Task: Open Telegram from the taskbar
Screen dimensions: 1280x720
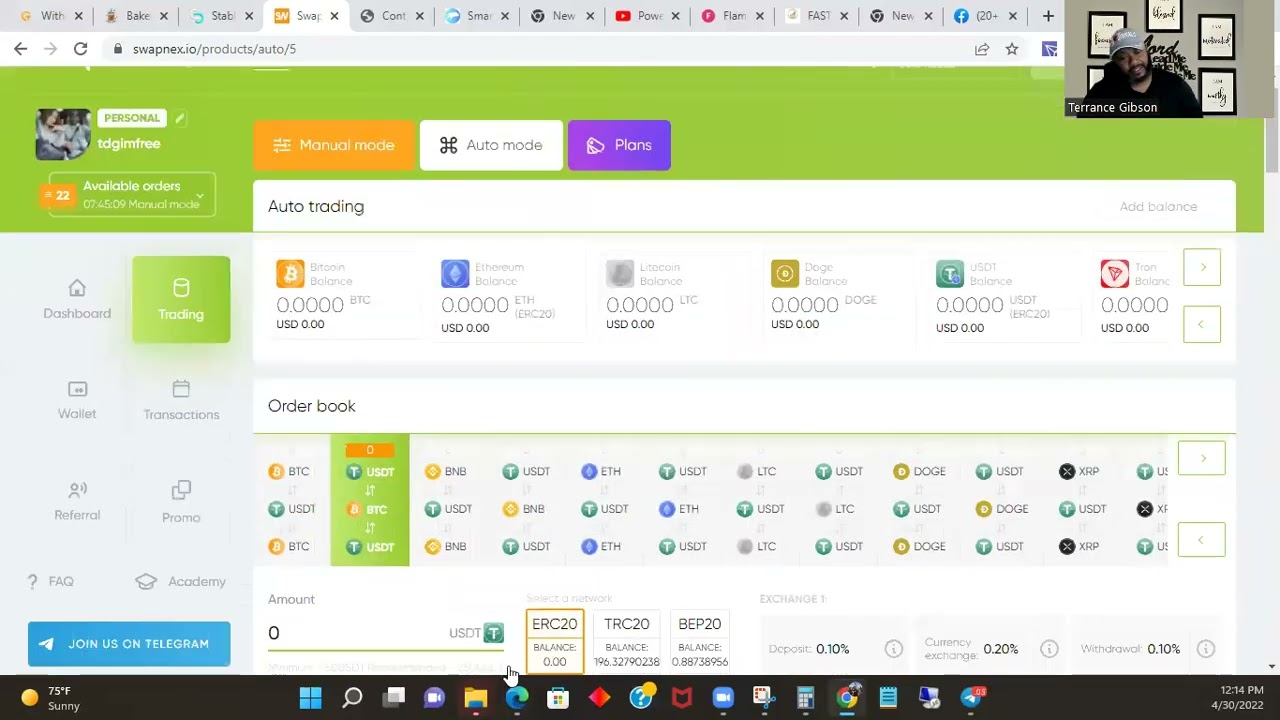Action: (x=972, y=698)
